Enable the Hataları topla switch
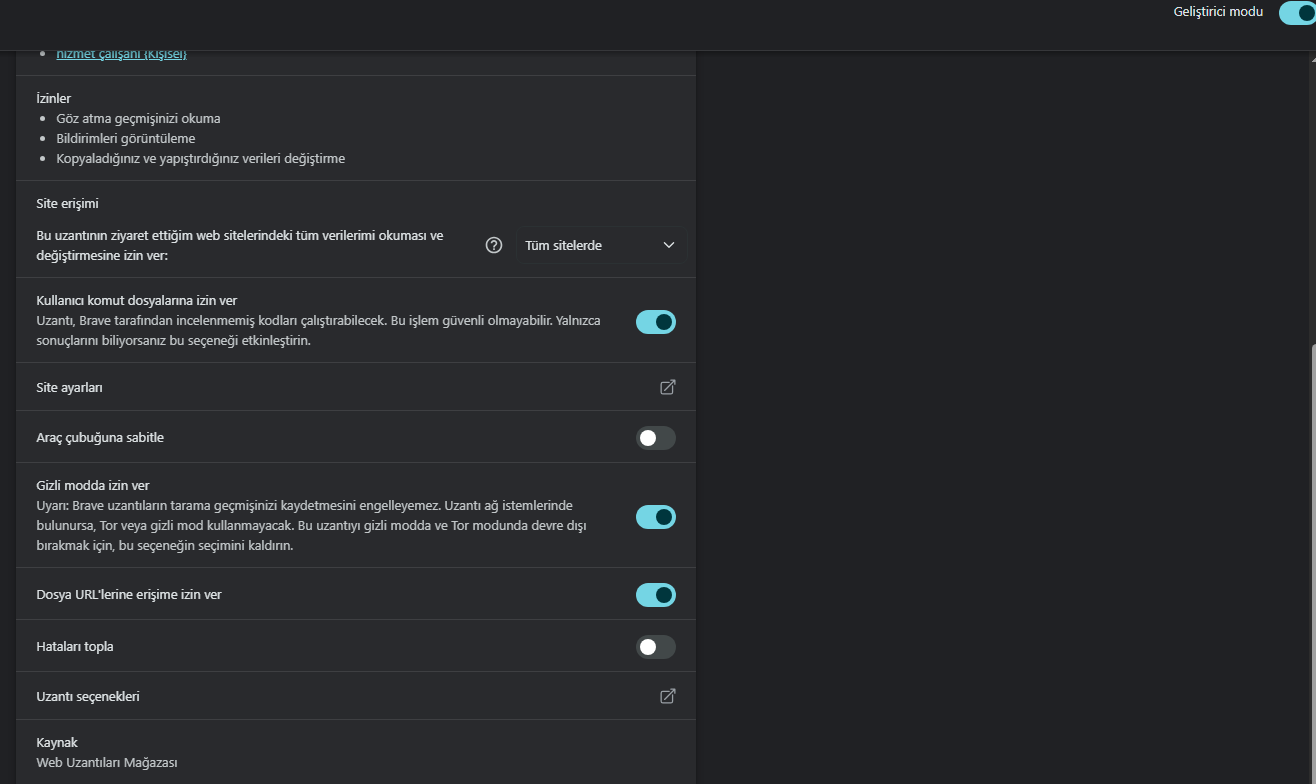 [x=656, y=647]
